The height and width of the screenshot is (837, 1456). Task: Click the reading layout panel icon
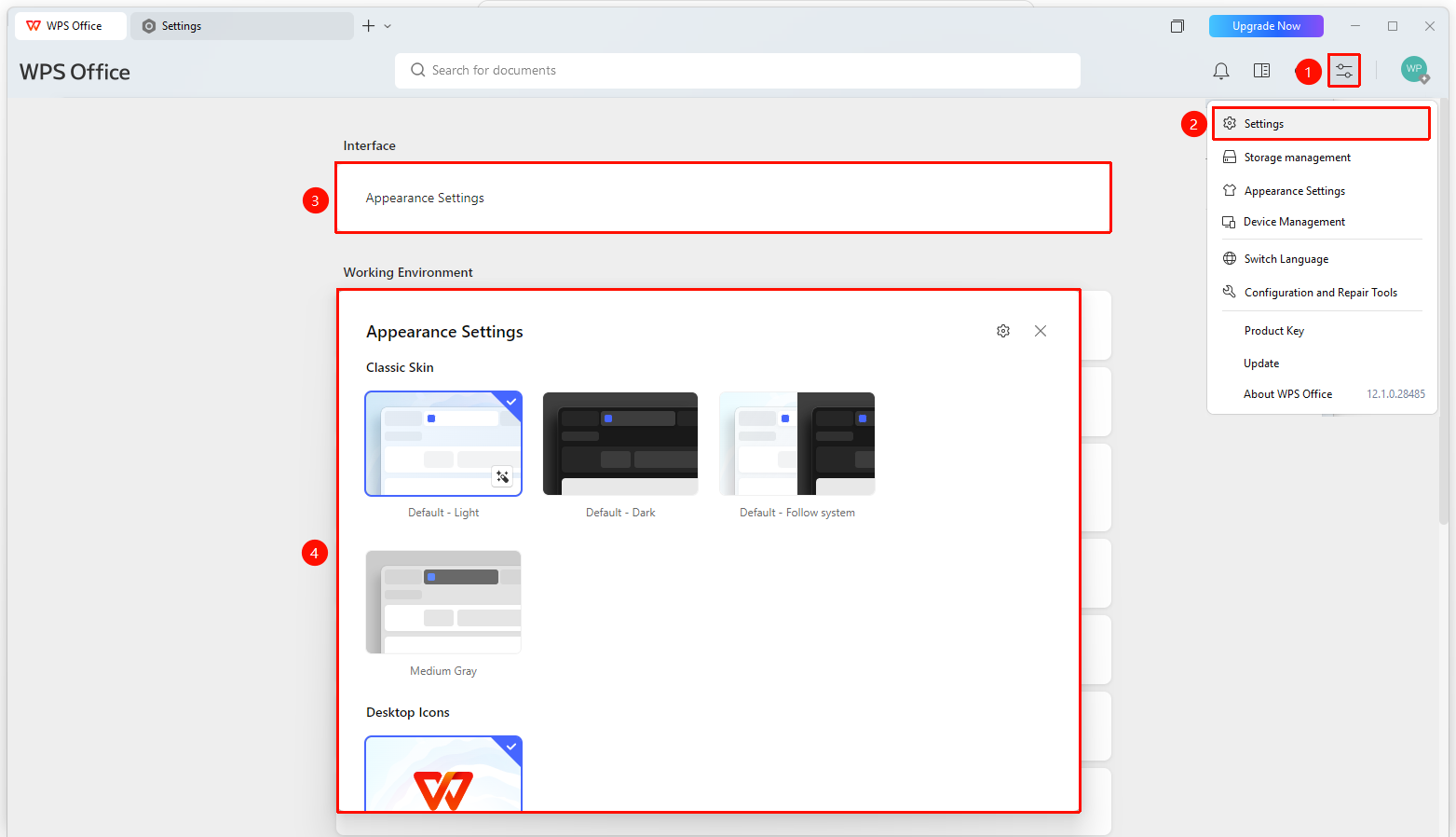[x=1261, y=71]
